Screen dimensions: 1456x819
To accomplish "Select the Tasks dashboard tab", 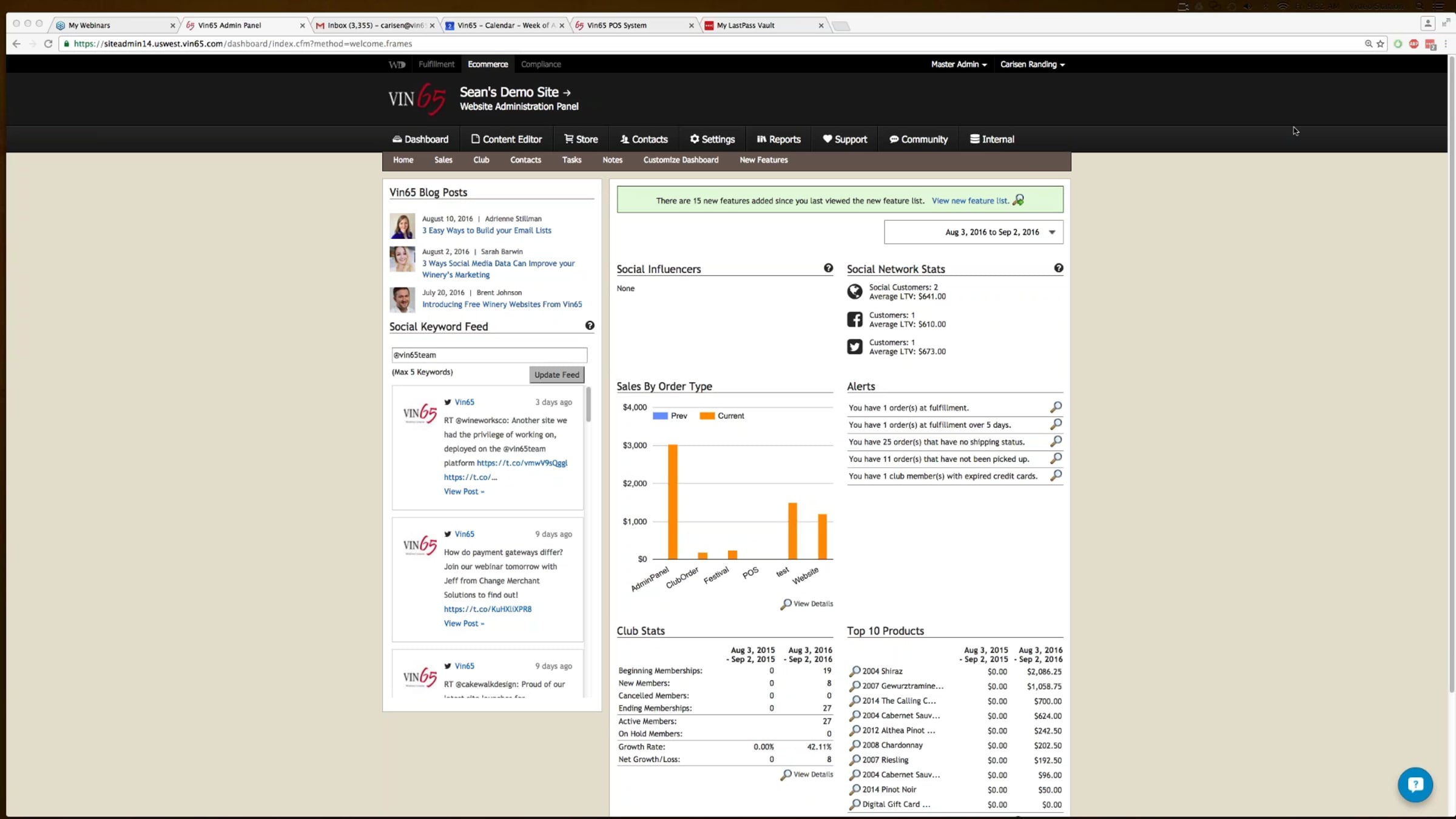I will (571, 160).
